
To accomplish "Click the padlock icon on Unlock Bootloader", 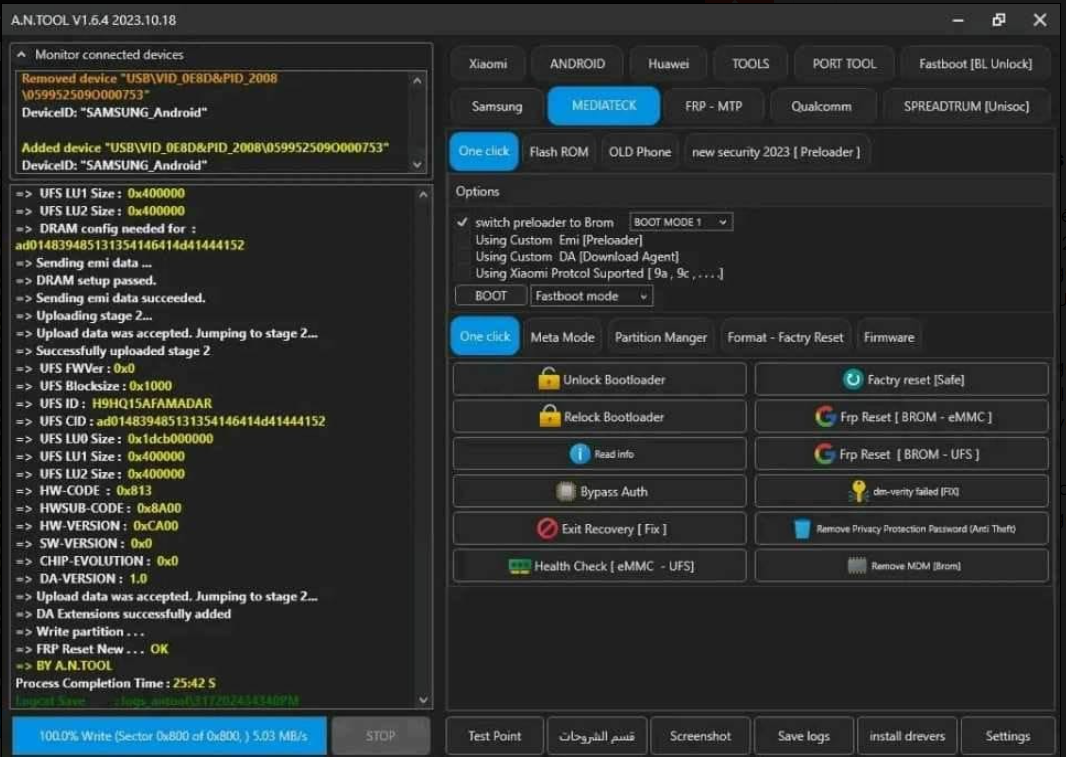I will coord(548,380).
